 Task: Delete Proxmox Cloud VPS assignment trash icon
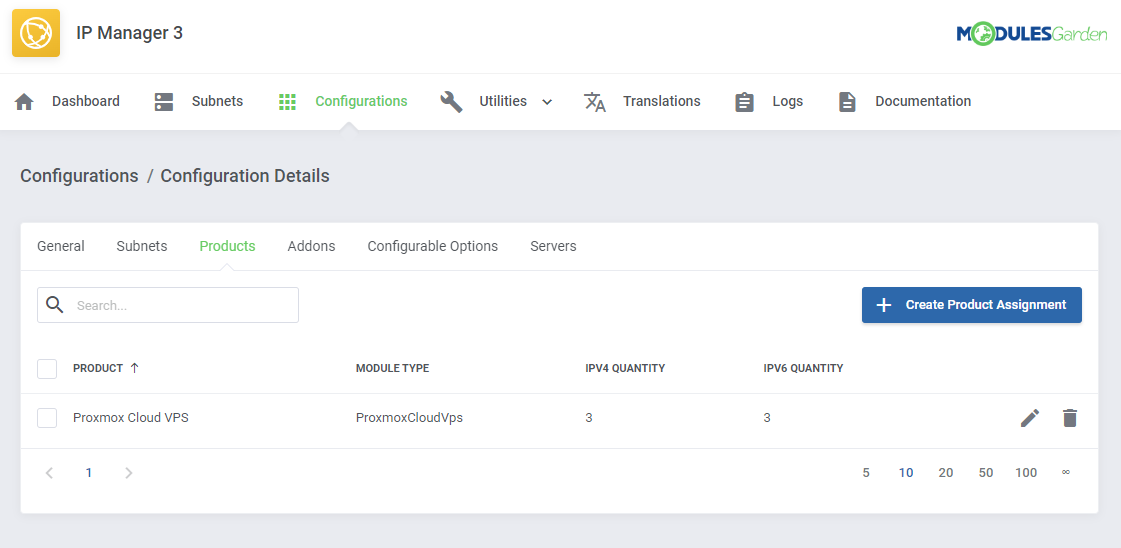[x=1070, y=418]
